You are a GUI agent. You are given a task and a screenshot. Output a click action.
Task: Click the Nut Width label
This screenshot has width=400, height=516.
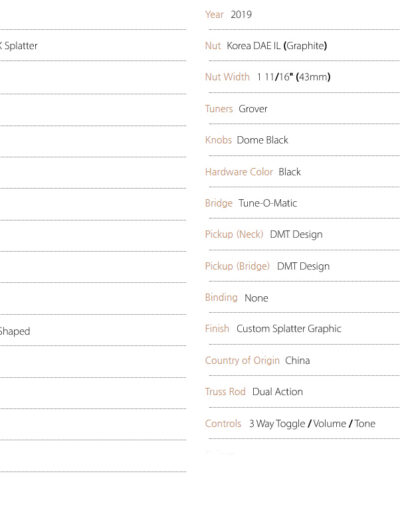227,77
